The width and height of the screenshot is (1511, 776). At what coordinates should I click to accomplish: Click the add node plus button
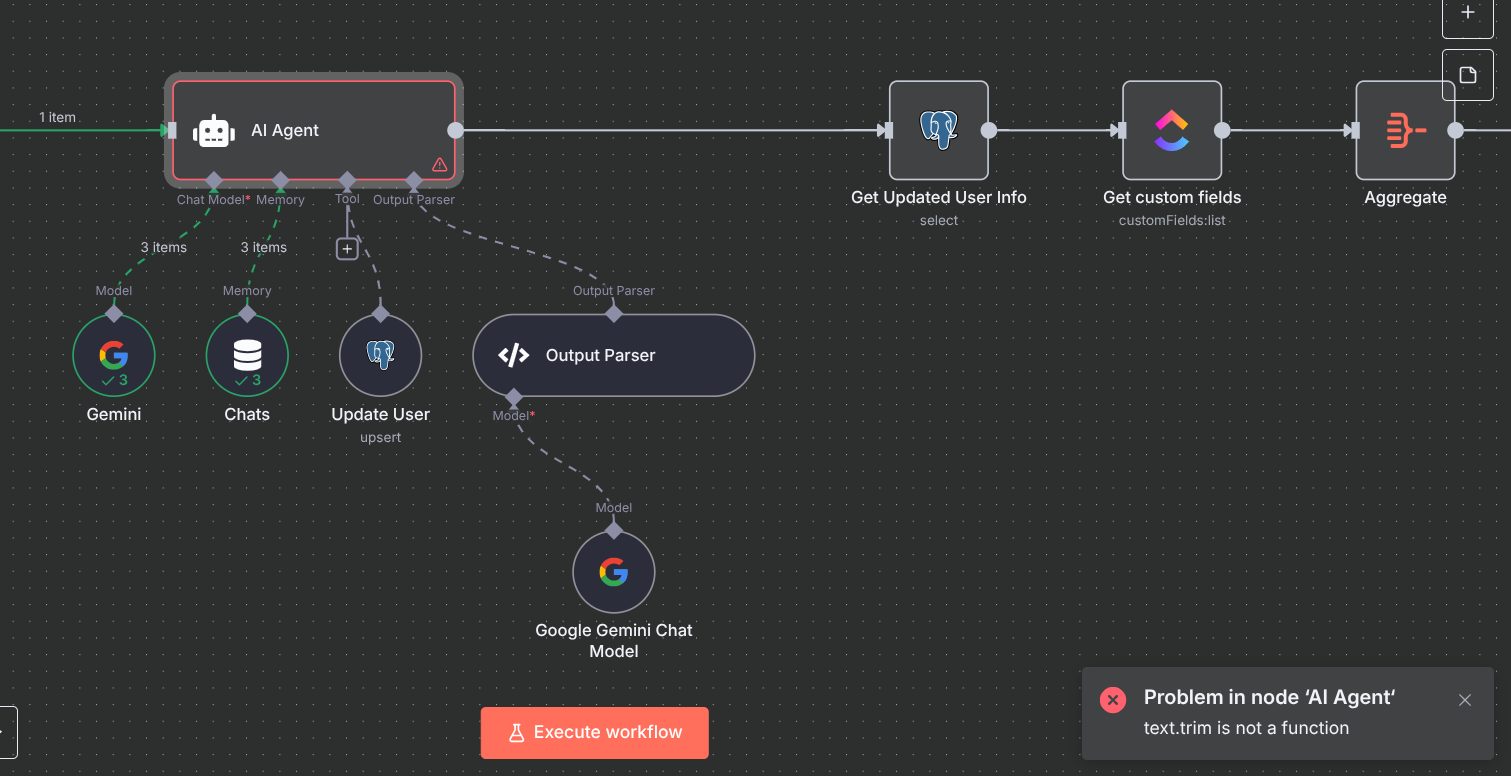1468,13
